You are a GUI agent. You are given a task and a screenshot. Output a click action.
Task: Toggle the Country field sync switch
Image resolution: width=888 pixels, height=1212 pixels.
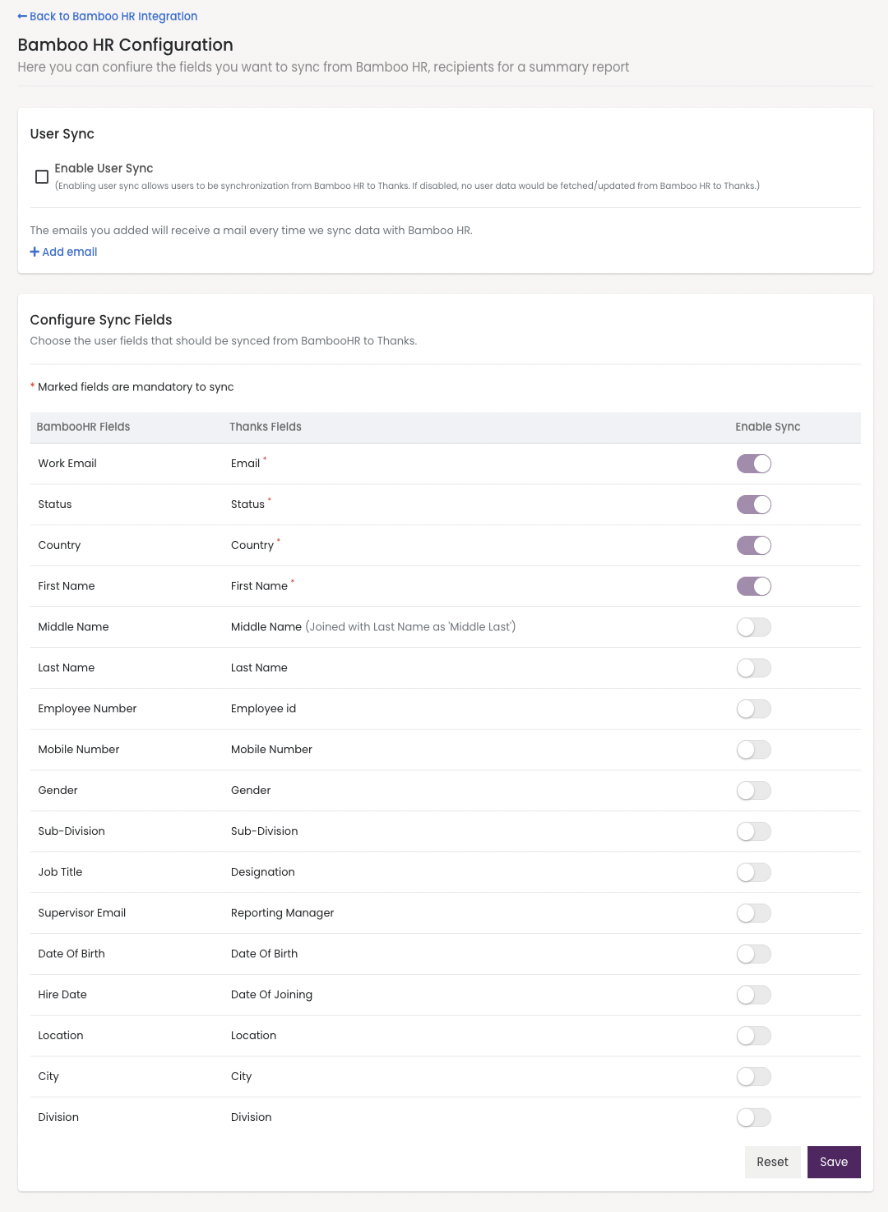coord(754,546)
